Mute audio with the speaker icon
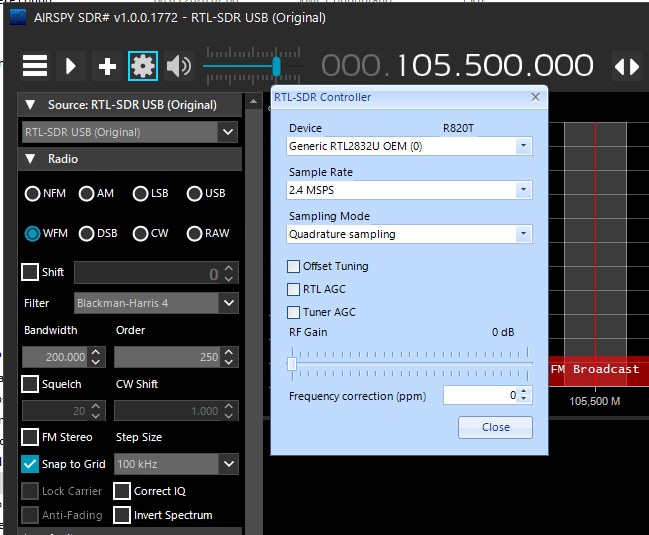This screenshot has width=649, height=535. click(179, 67)
